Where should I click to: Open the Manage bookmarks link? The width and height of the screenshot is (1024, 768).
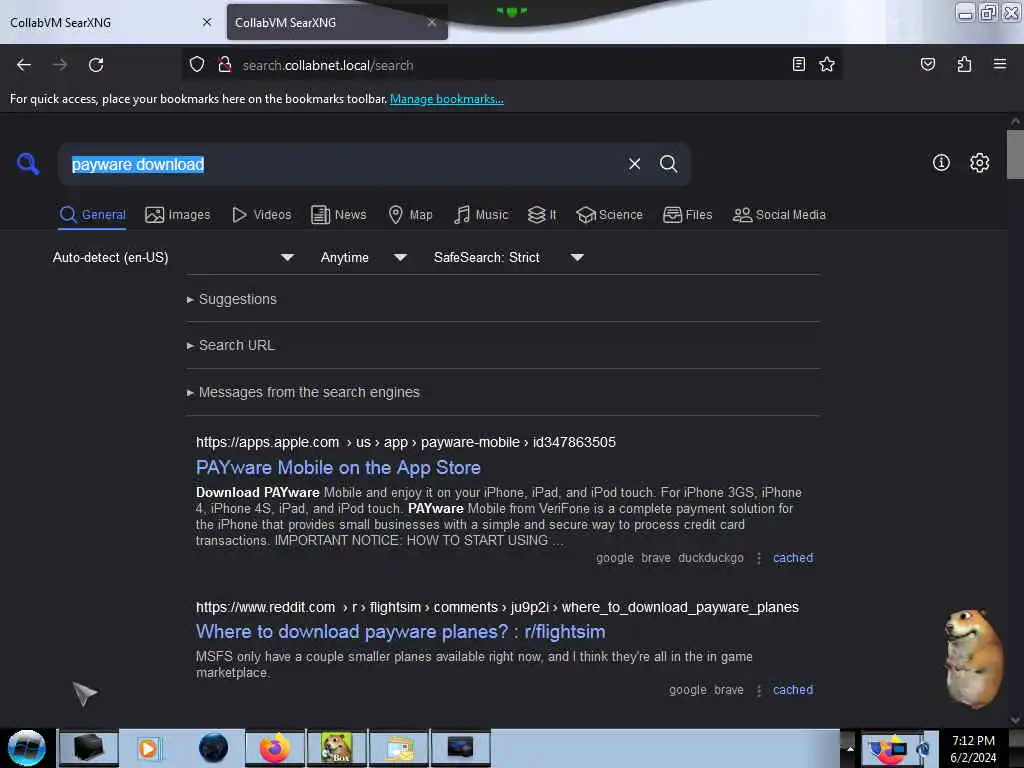447,99
